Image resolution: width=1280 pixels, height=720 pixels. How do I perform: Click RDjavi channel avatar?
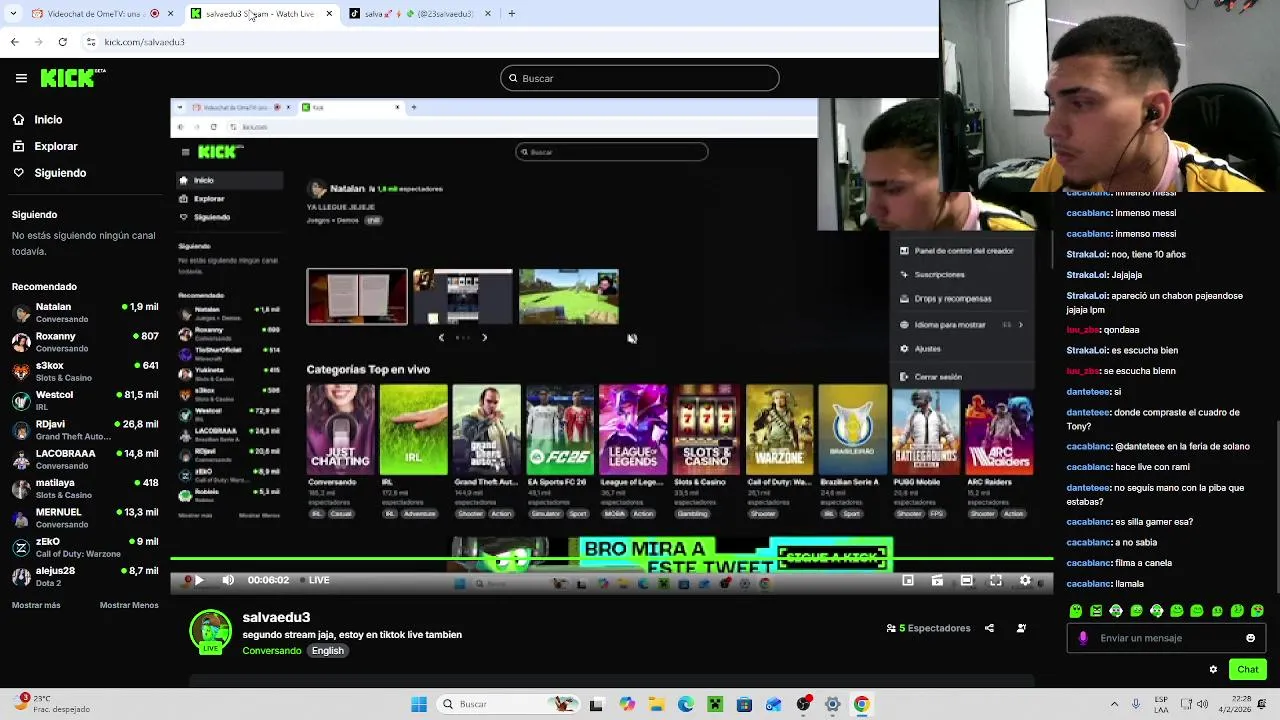pos(21,430)
